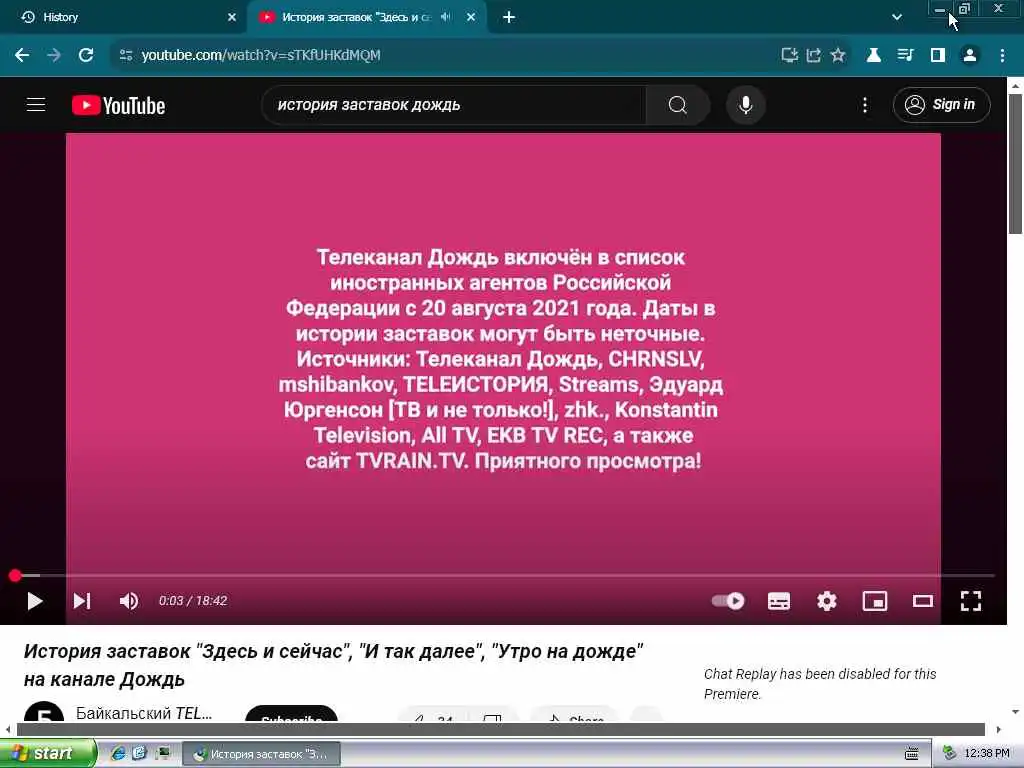Image resolution: width=1024 pixels, height=768 pixels.
Task: Bookmark this page with the star
Action: [838, 56]
